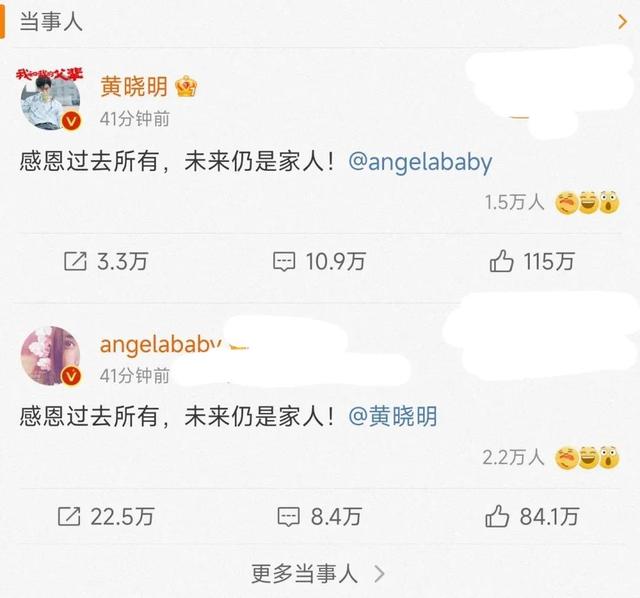Tap verified V badge on 黄晓明 avatar
Viewport: 640px width, 598px height.
(x=71, y=121)
